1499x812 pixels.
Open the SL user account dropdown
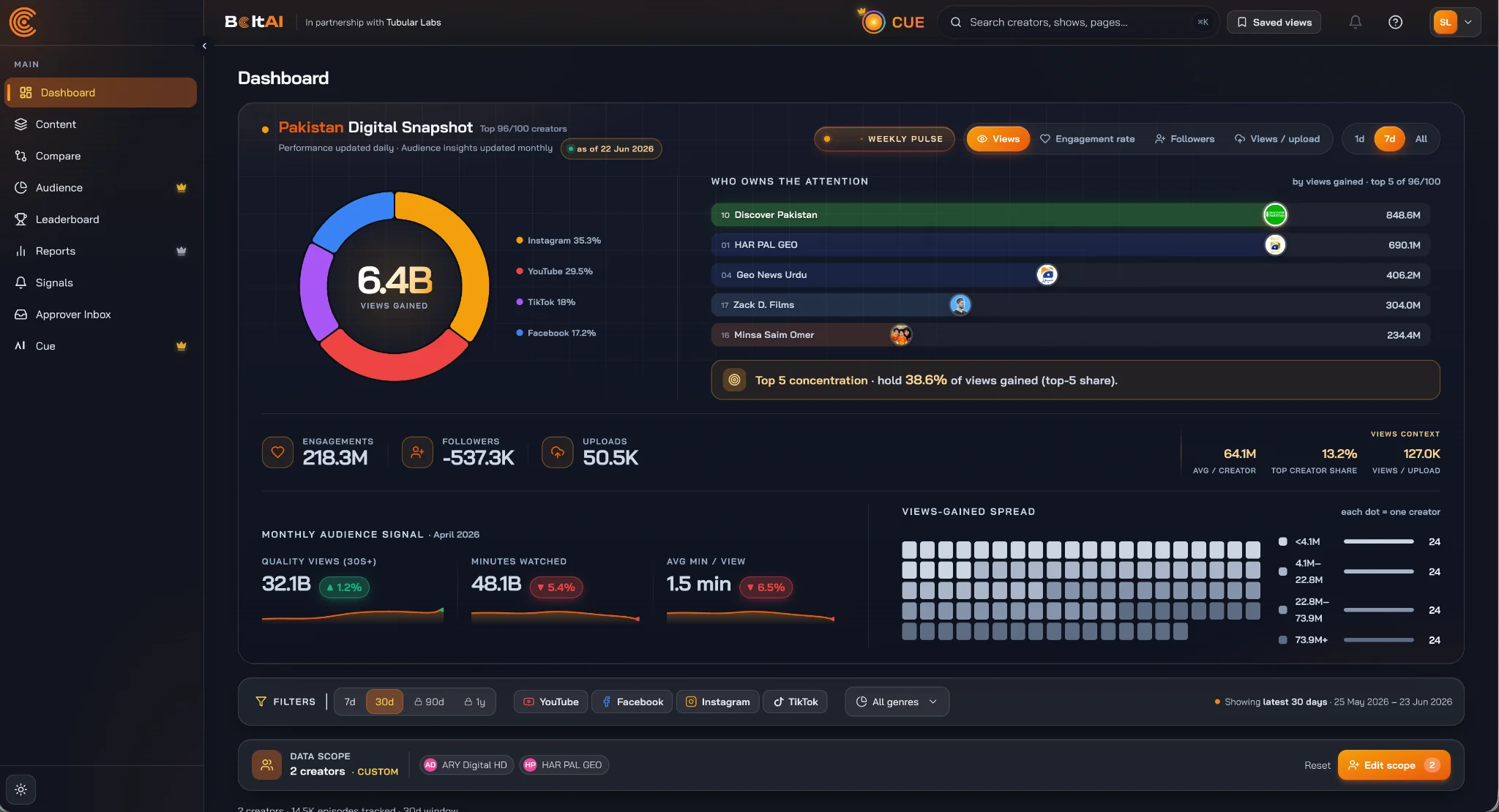pos(1455,23)
